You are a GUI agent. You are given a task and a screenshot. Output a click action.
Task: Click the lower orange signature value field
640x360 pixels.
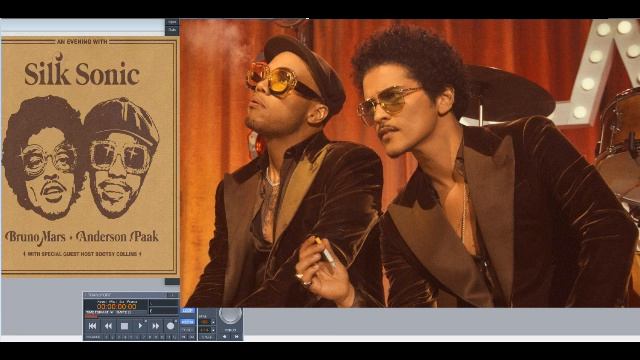(x=204, y=330)
